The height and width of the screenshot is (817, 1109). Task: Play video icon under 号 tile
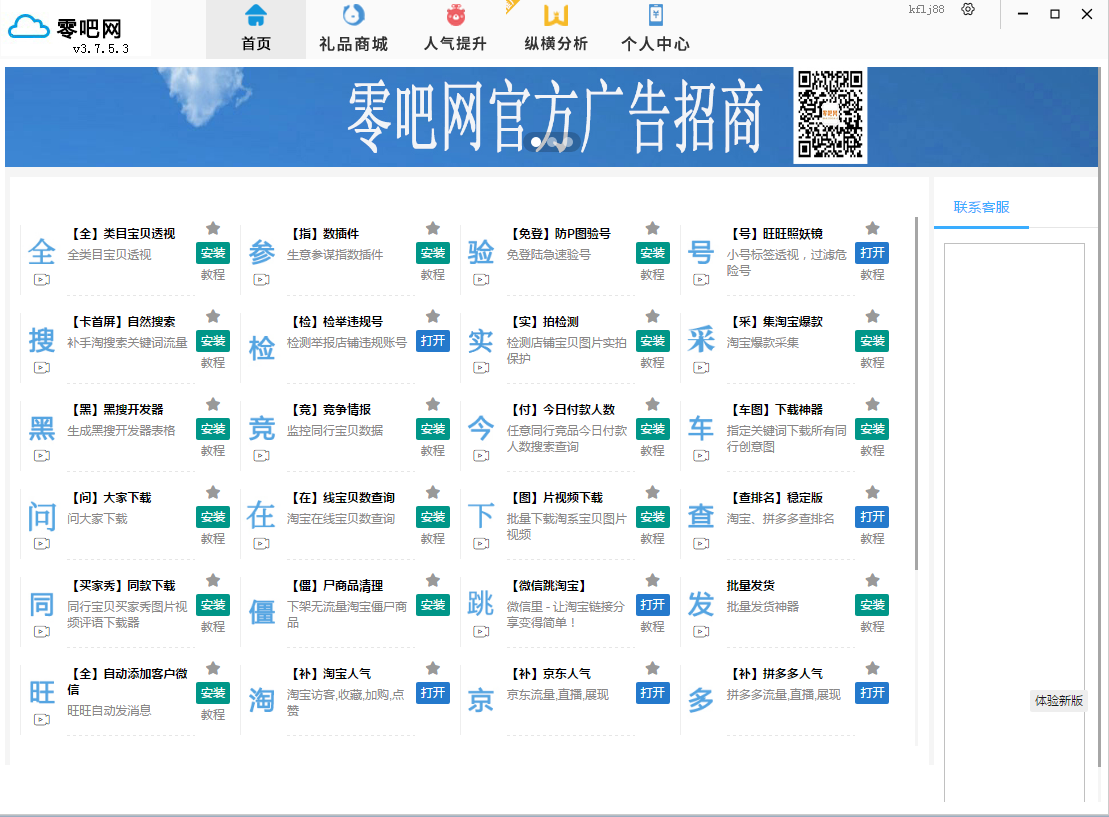[702, 279]
